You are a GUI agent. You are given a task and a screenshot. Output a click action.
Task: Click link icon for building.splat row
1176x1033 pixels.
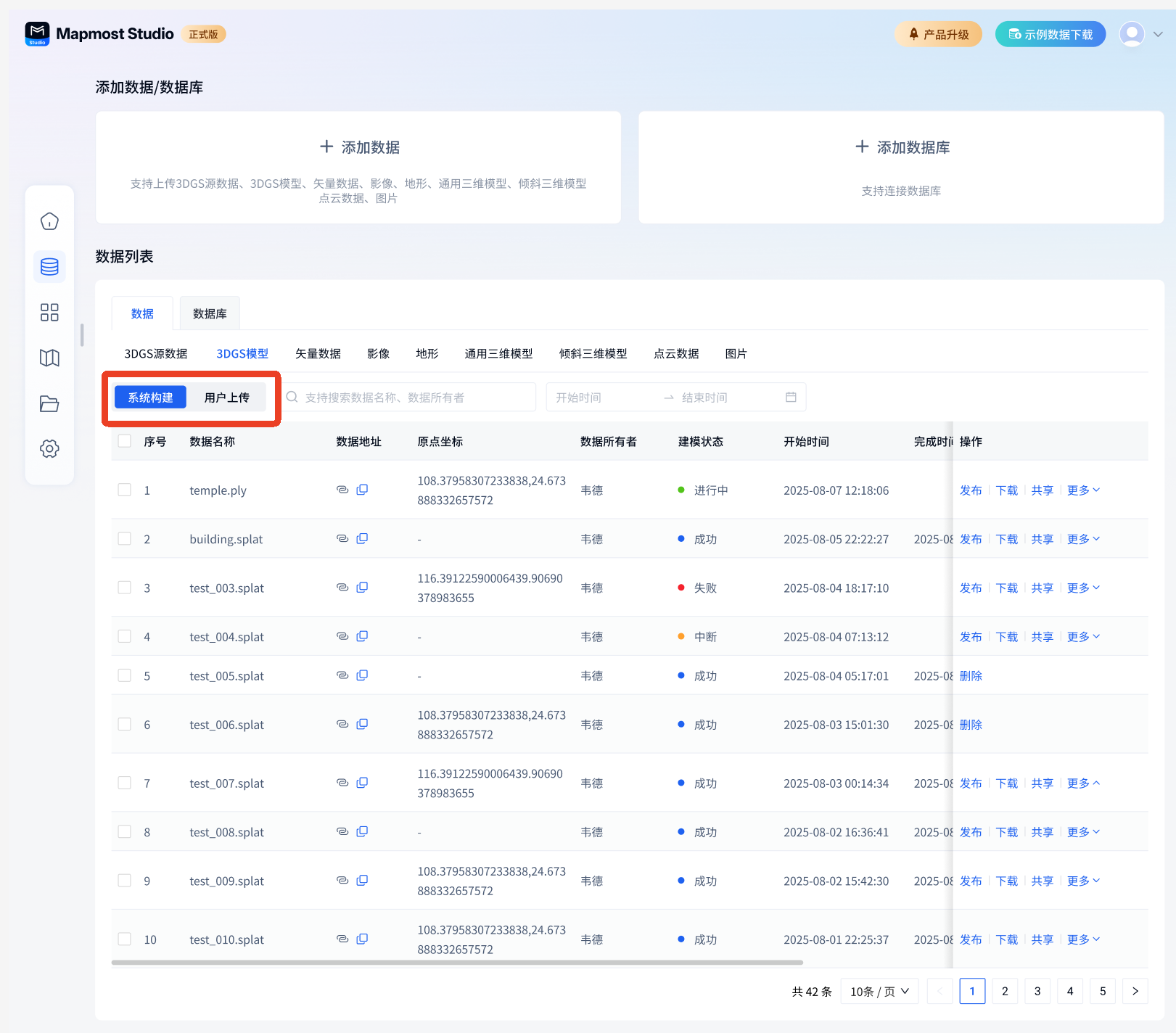342,538
